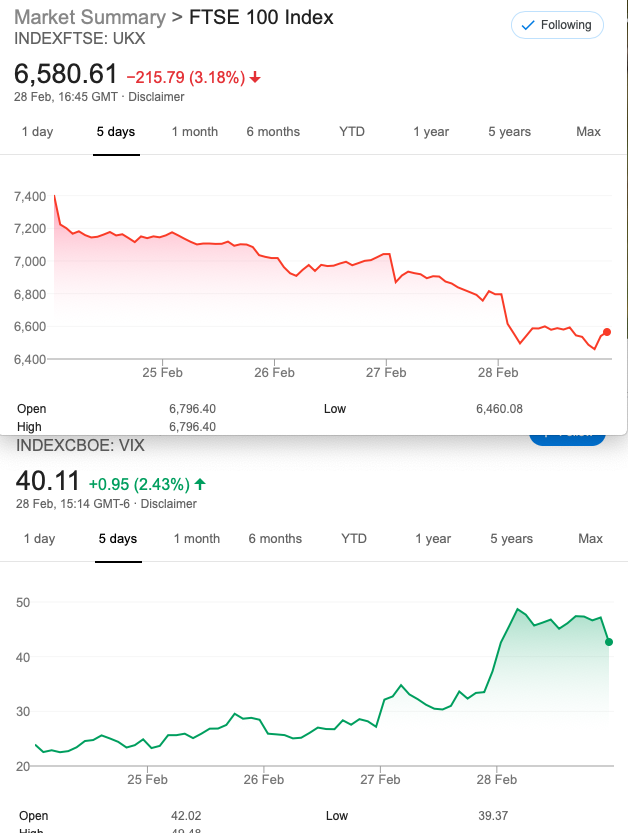Click the FTSE Open value 6,796.40

point(192,409)
